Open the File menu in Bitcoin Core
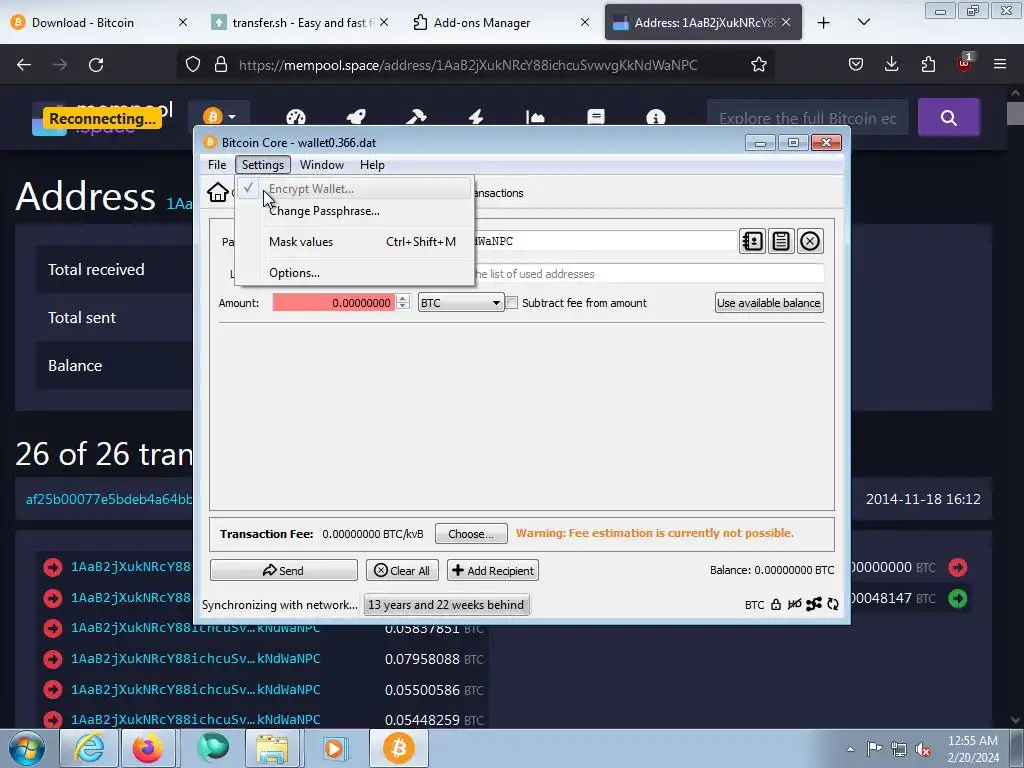 [217, 165]
